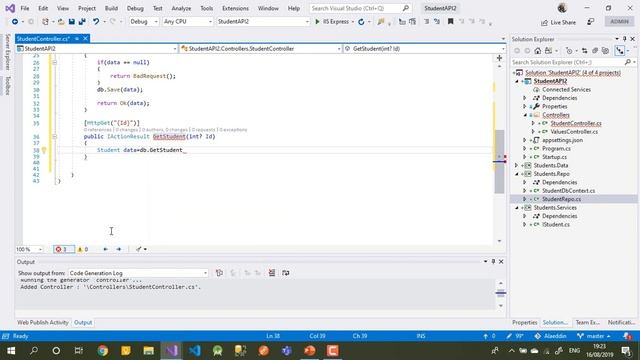640x360 pixels.
Task: Click Search Visual Studio box
Action: click(x=360, y=8)
